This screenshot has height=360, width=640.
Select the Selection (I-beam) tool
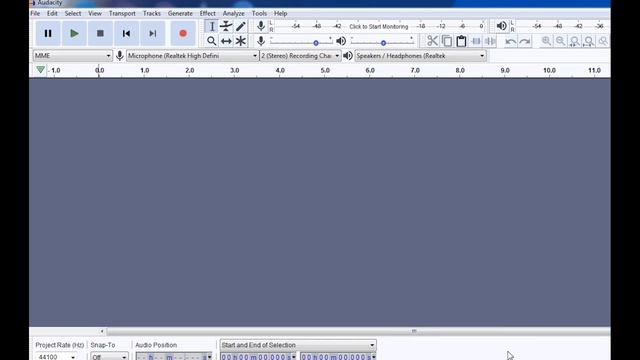pyautogui.click(x=211, y=27)
